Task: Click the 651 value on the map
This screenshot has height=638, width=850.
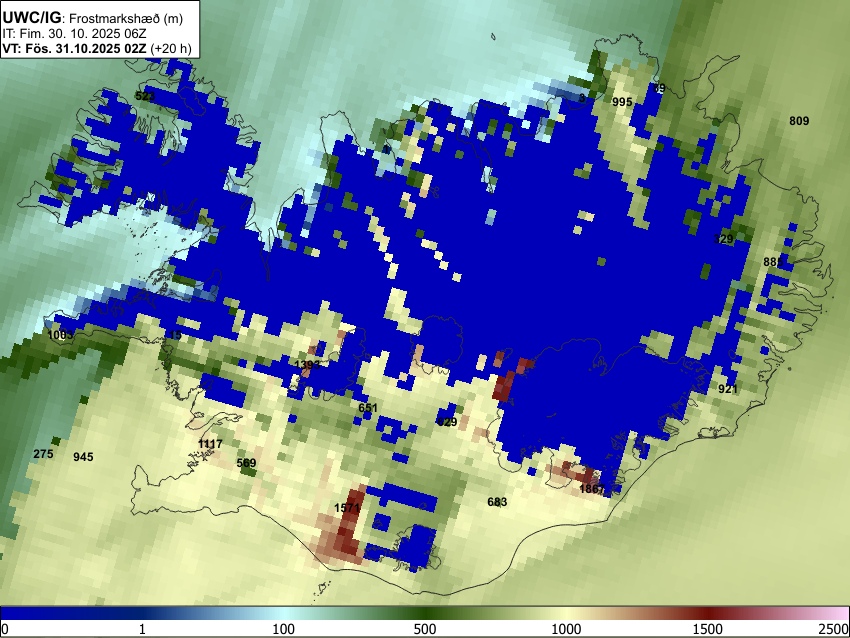Action: point(368,408)
